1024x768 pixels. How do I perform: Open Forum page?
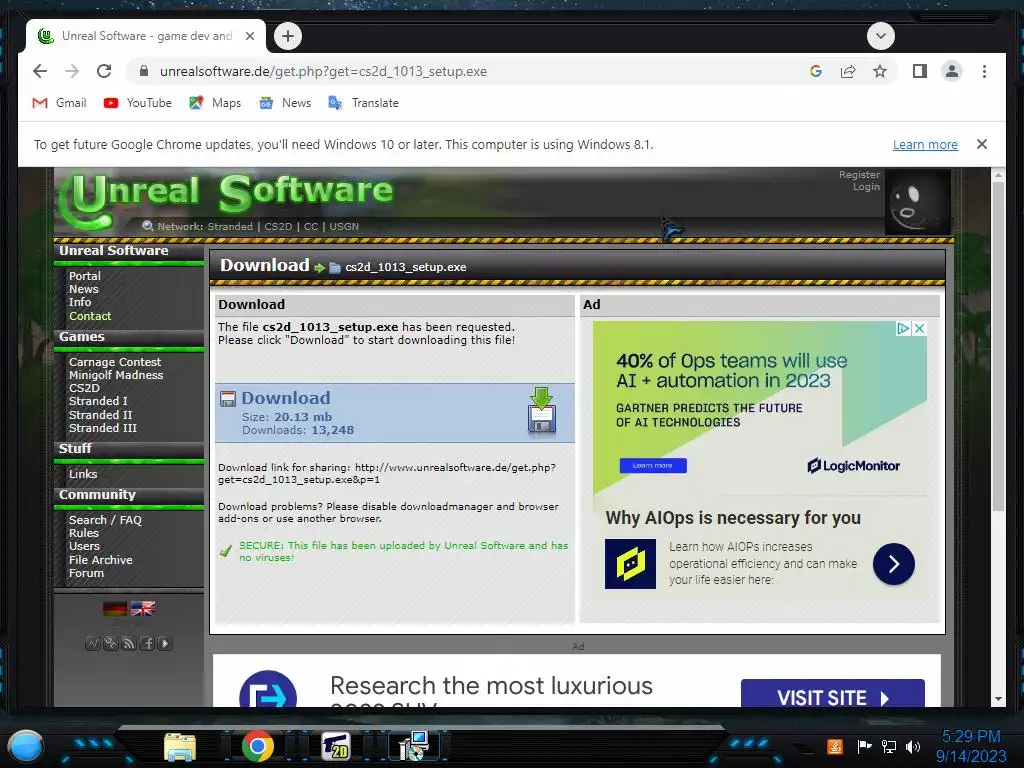[x=86, y=573]
